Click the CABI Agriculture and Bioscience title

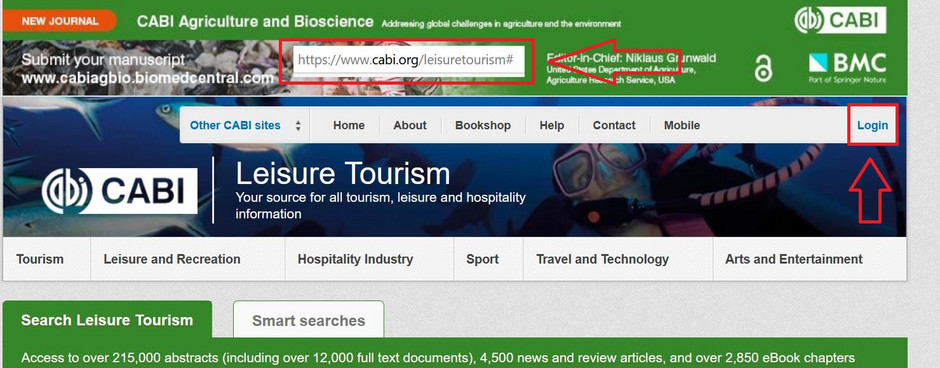point(255,22)
